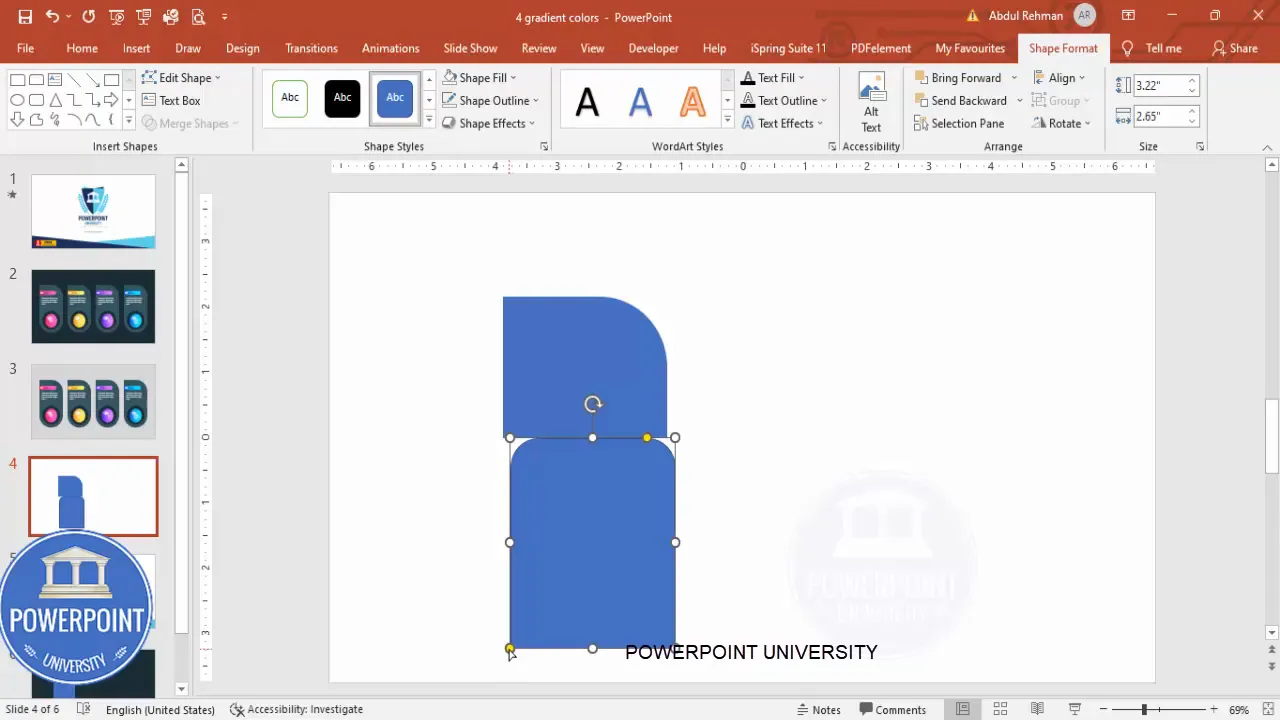Click the spell check icon in the status bar
Viewport: 1280px width, 720px height.
(84, 709)
